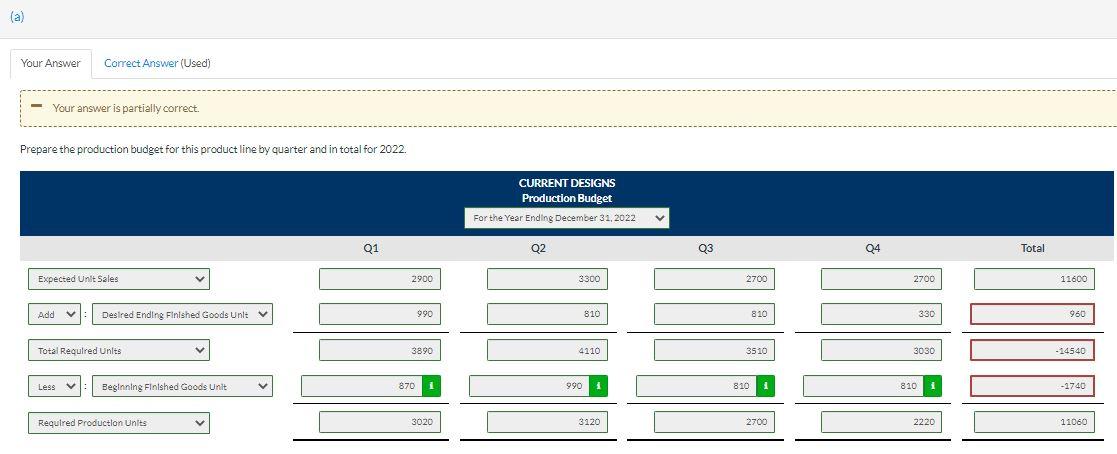
Task: Click the Total column header
Action: (x=1032, y=248)
